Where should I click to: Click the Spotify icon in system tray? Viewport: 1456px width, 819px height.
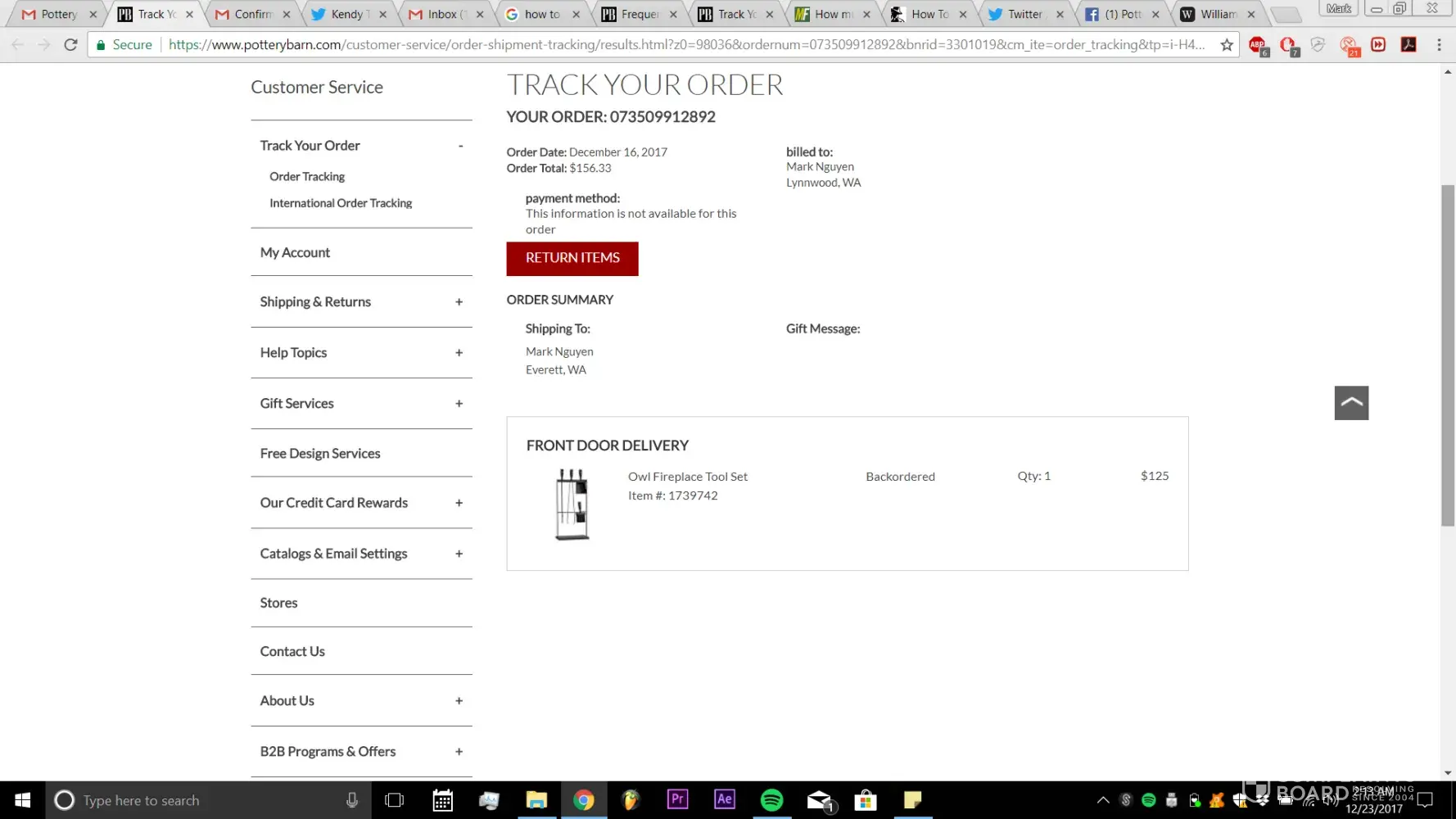(1149, 800)
